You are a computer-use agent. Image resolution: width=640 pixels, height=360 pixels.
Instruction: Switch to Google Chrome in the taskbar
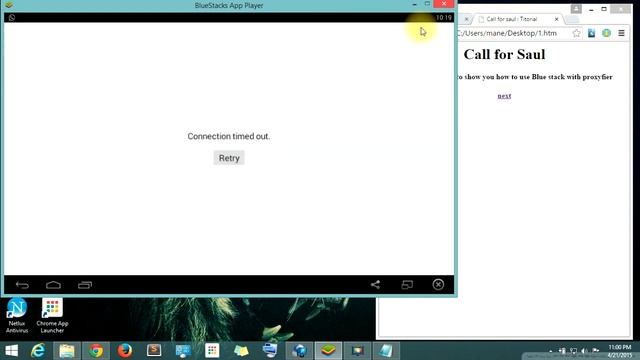point(96,351)
